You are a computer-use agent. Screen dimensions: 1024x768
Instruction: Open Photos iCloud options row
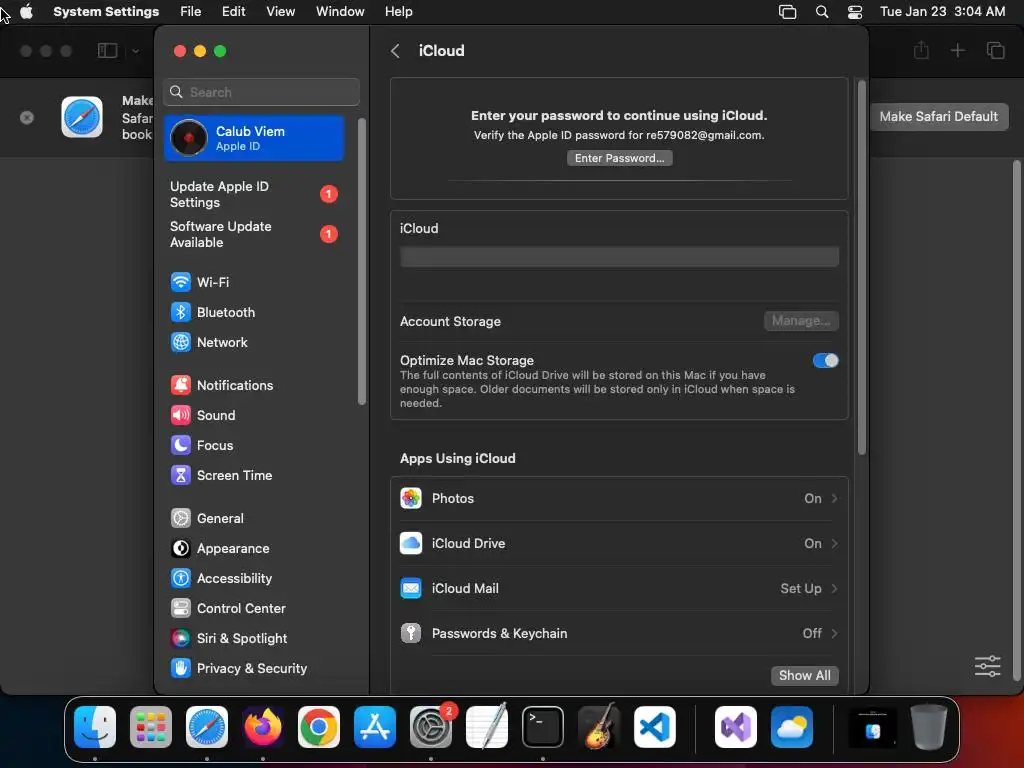click(x=619, y=498)
